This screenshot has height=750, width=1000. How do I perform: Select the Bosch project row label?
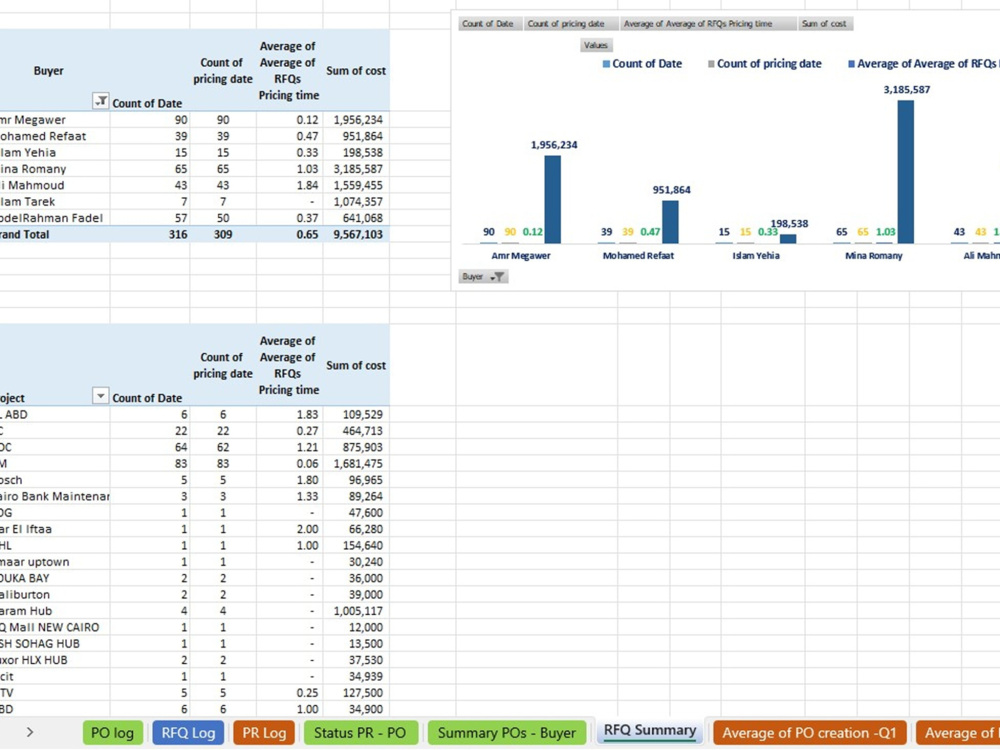(55, 480)
